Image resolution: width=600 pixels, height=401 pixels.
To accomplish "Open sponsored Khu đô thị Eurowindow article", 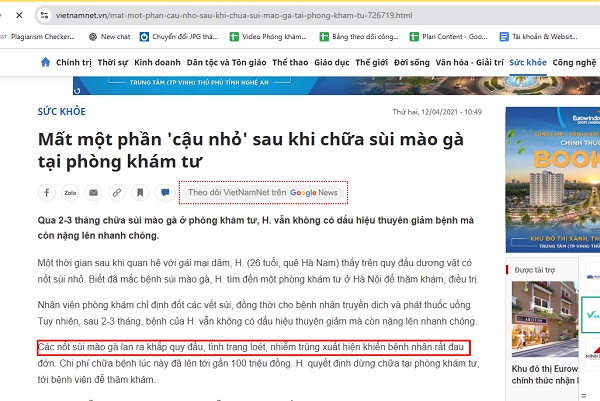I will (545, 375).
